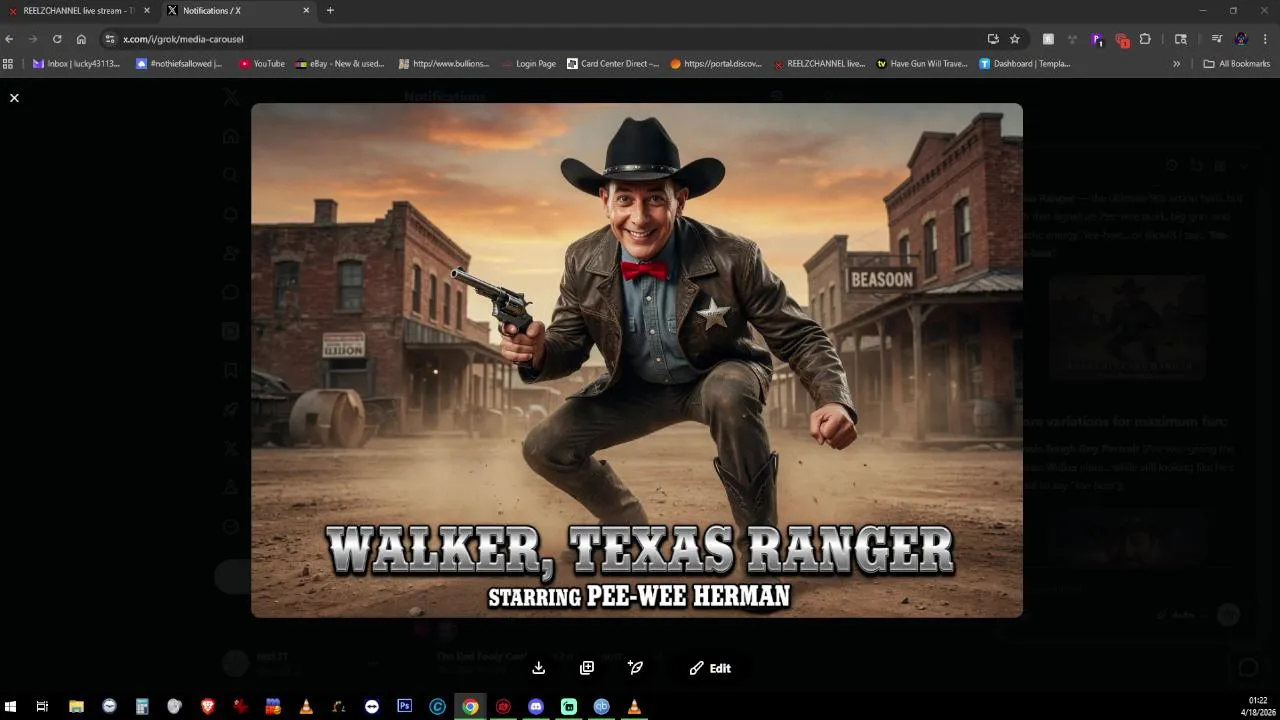Click the red extension icon with badge
Viewport: 1280px width, 720px height.
(x=1122, y=40)
